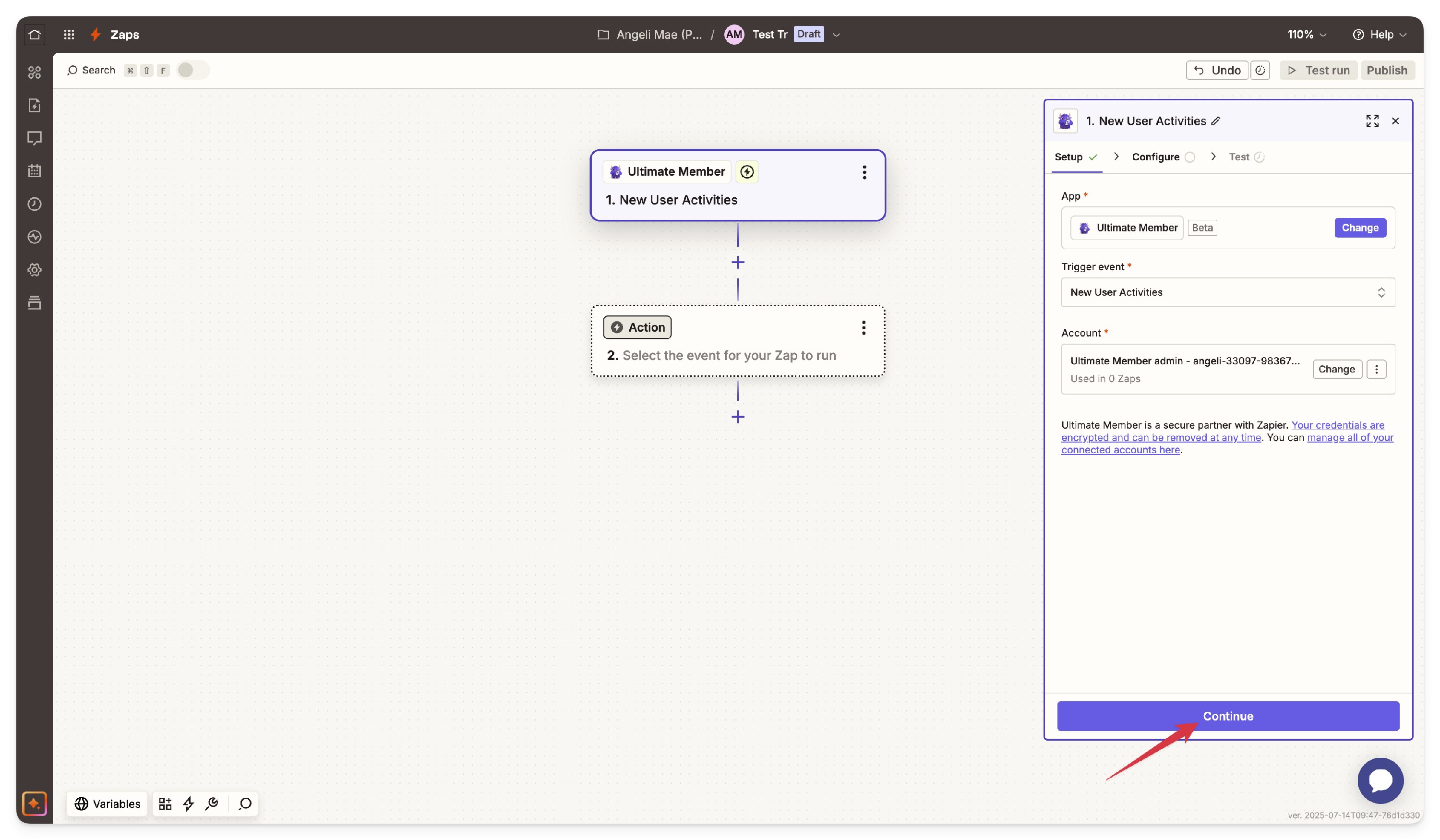The image size is (1440, 840).
Task: Switch to the Test tab
Action: (x=1246, y=156)
